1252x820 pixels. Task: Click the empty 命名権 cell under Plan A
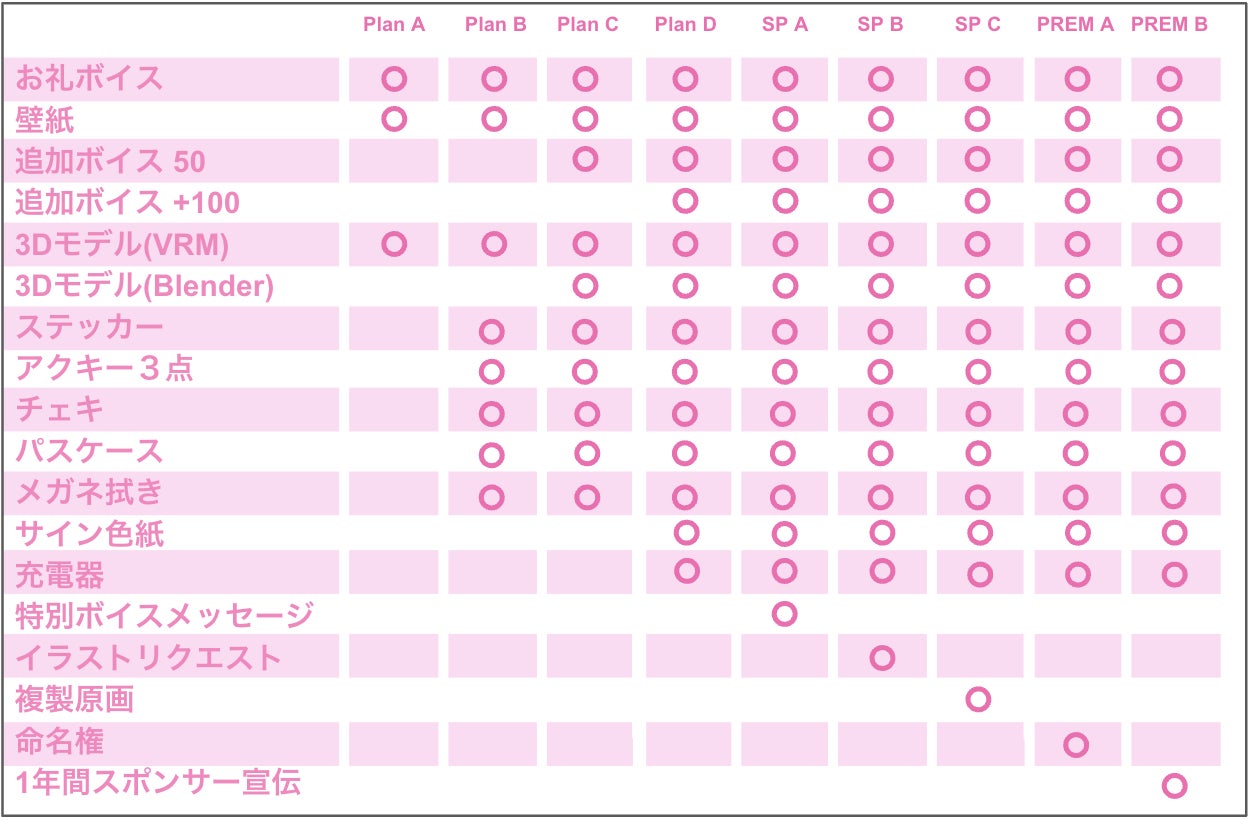pyautogui.click(x=393, y=744)
